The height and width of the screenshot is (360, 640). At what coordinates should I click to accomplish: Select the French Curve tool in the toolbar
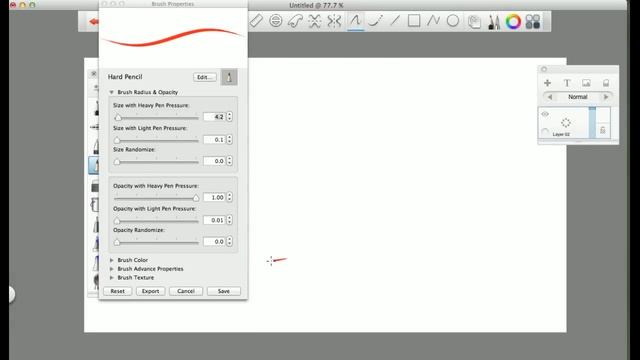click(295, 21)
